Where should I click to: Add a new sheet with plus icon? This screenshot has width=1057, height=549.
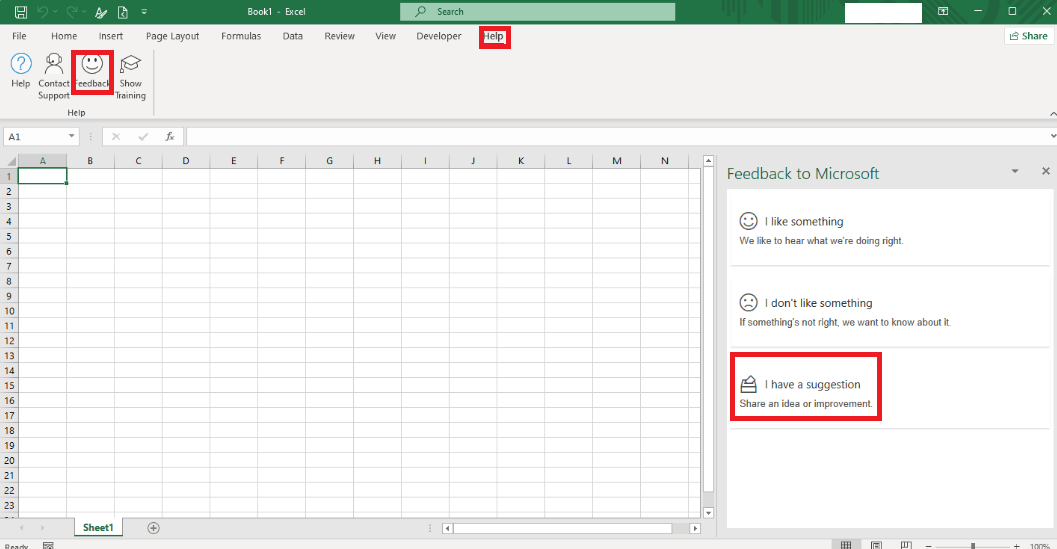pos(153,528)
